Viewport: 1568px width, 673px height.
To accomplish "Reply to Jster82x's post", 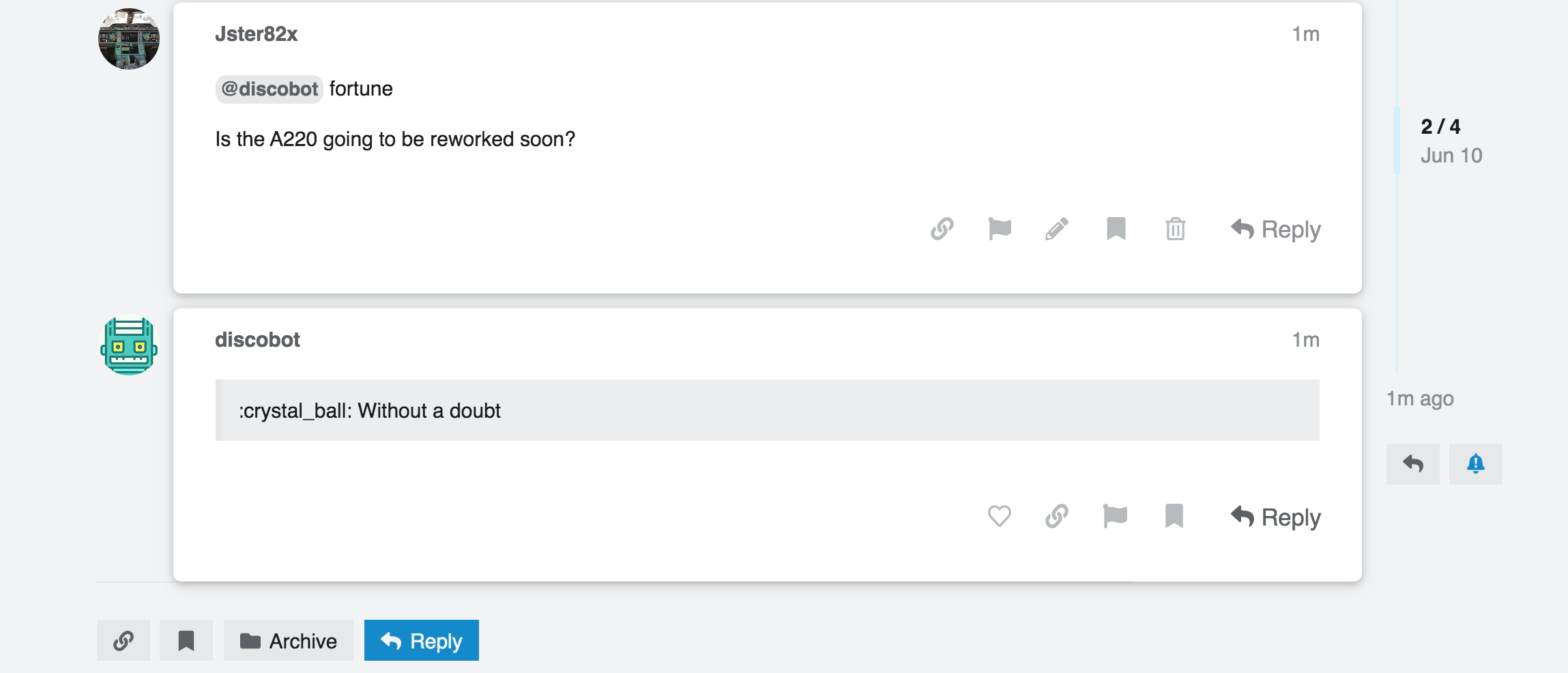I will [1276, 229].
